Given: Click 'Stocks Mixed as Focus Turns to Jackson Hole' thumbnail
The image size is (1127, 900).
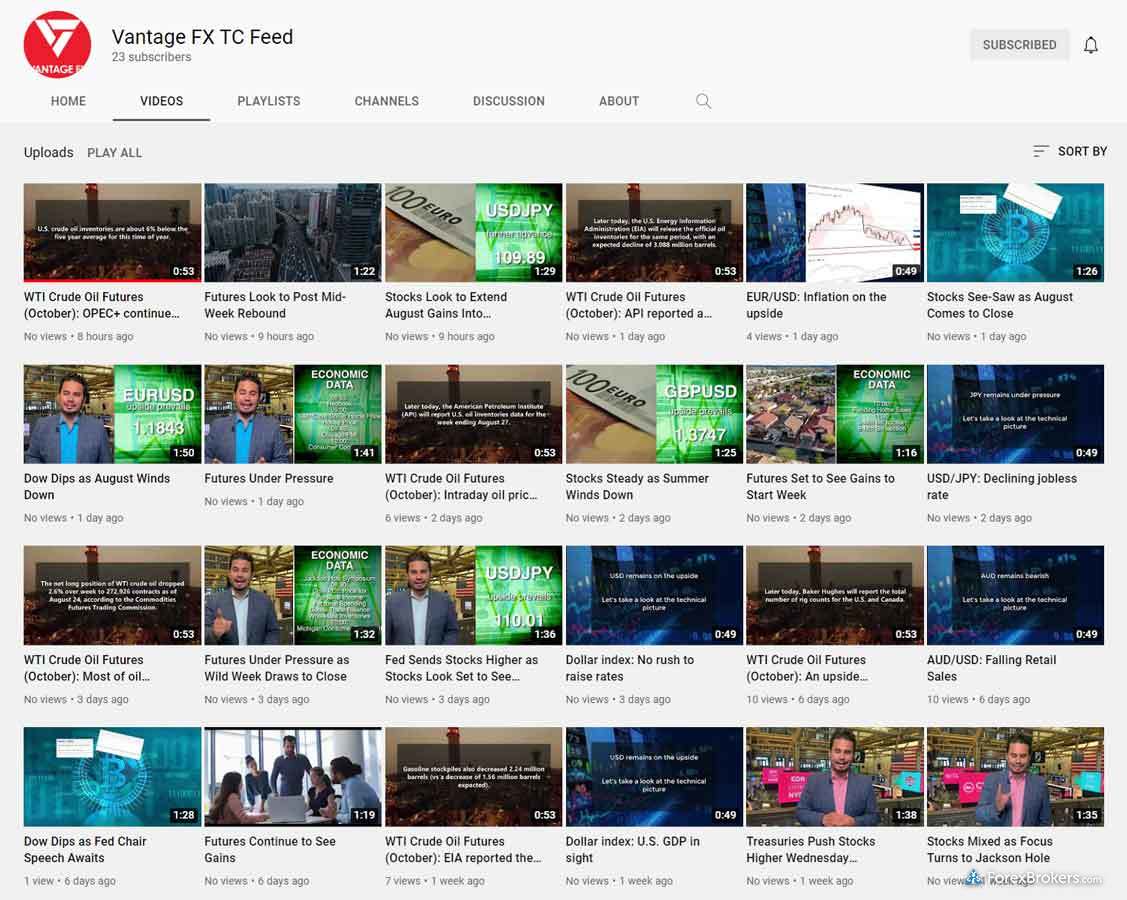Looking at the screenshot, I should pyautogui.click(x=1015, y=776).
